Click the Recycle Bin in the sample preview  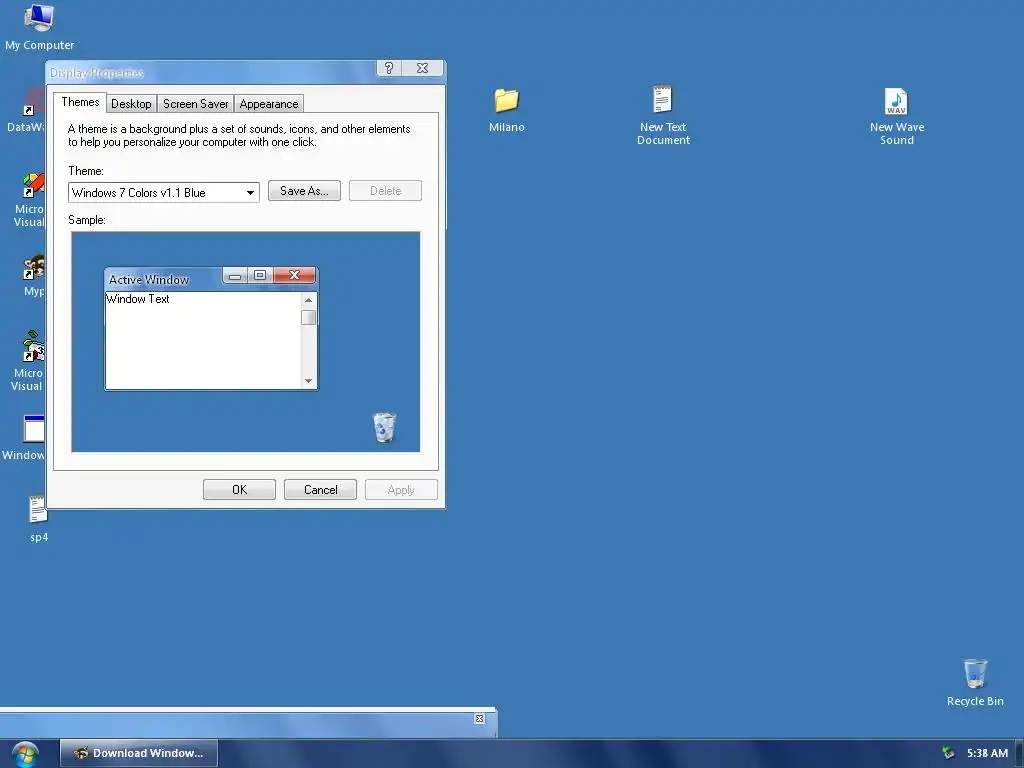[x=384, y=428]
